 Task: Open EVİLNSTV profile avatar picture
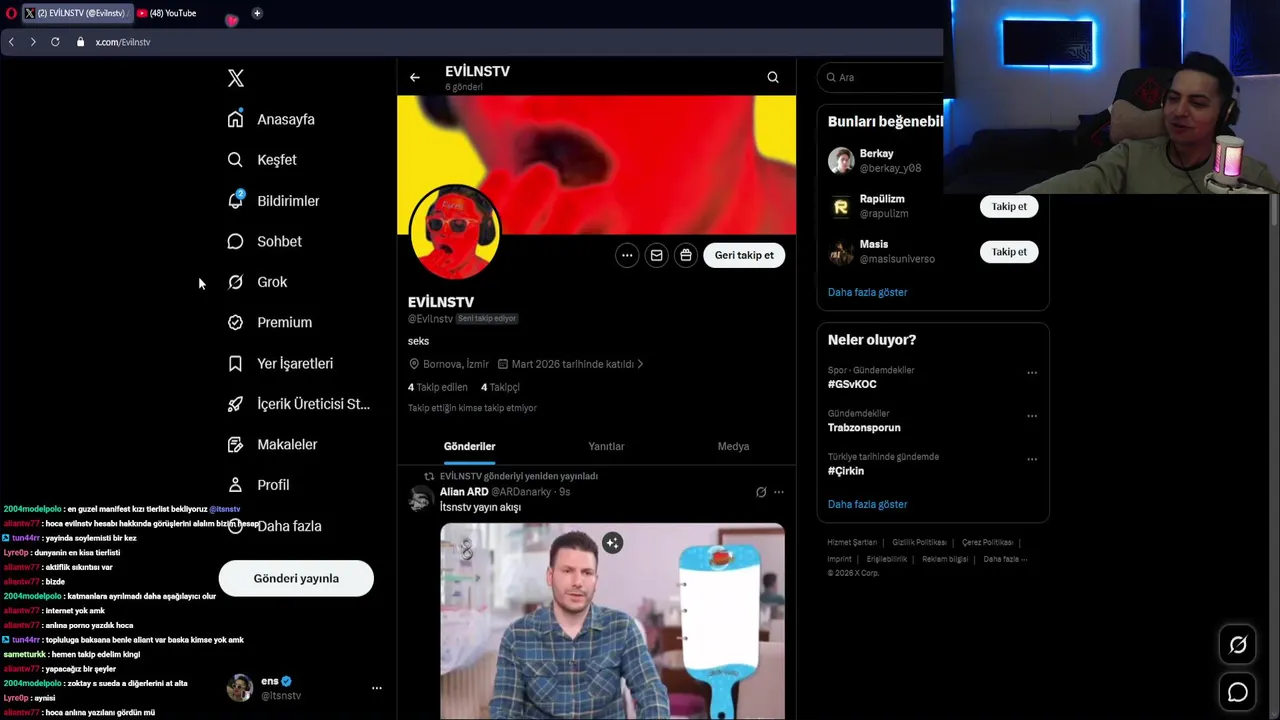click(454, 231)
